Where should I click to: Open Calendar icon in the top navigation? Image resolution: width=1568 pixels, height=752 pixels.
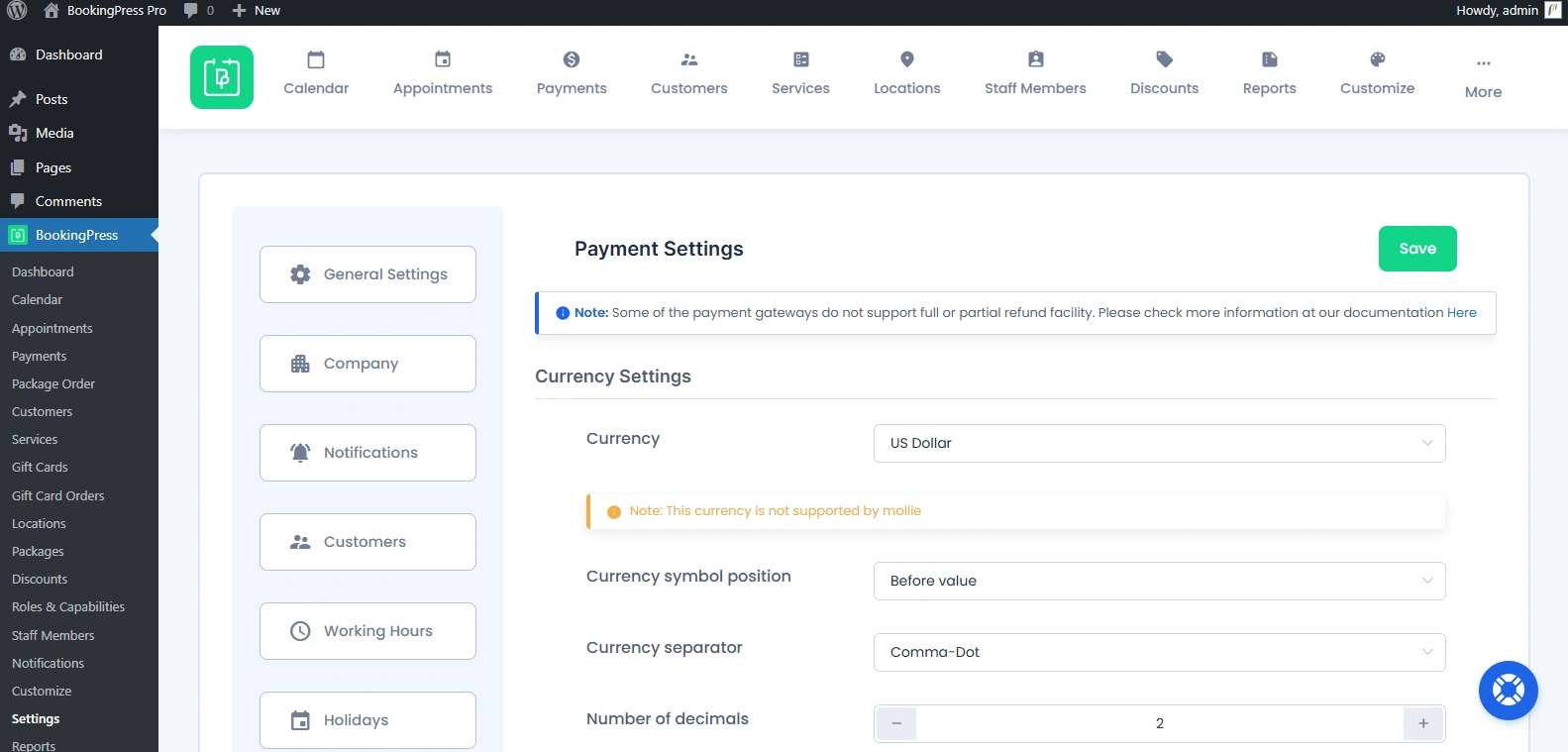[316, 59]
